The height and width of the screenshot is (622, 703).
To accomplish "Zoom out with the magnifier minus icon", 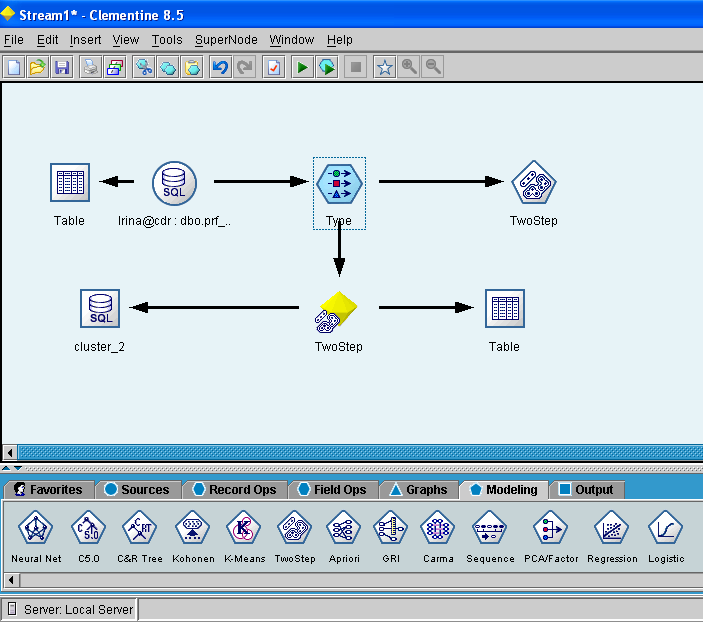I will pyautogui.click(x=433, y=67).
